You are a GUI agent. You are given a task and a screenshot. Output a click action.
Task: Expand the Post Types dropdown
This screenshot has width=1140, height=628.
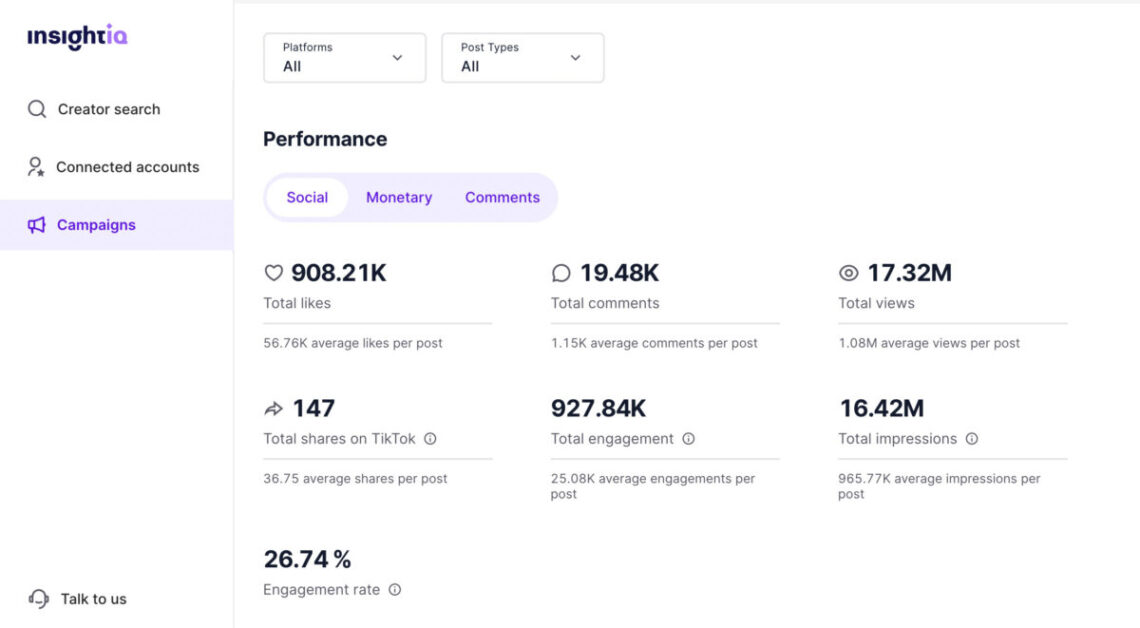522,58
